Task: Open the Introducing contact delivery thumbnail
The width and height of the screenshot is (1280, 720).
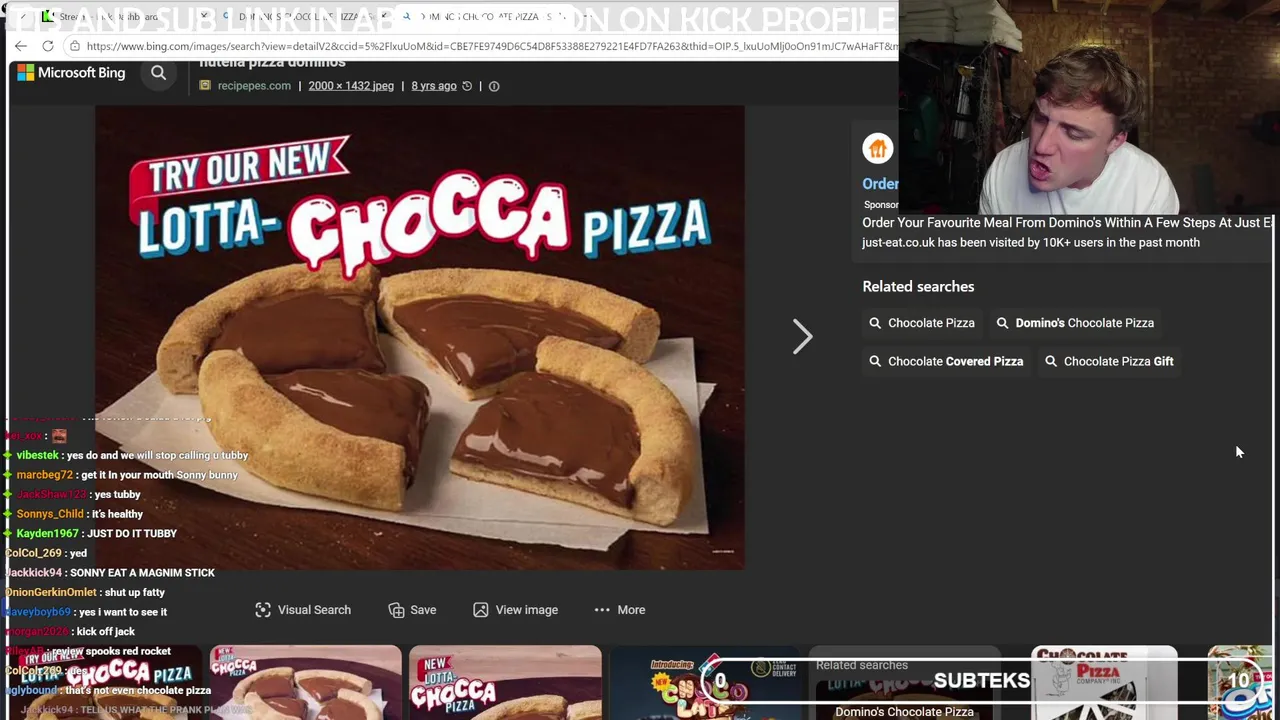Action: click(704, 683)
